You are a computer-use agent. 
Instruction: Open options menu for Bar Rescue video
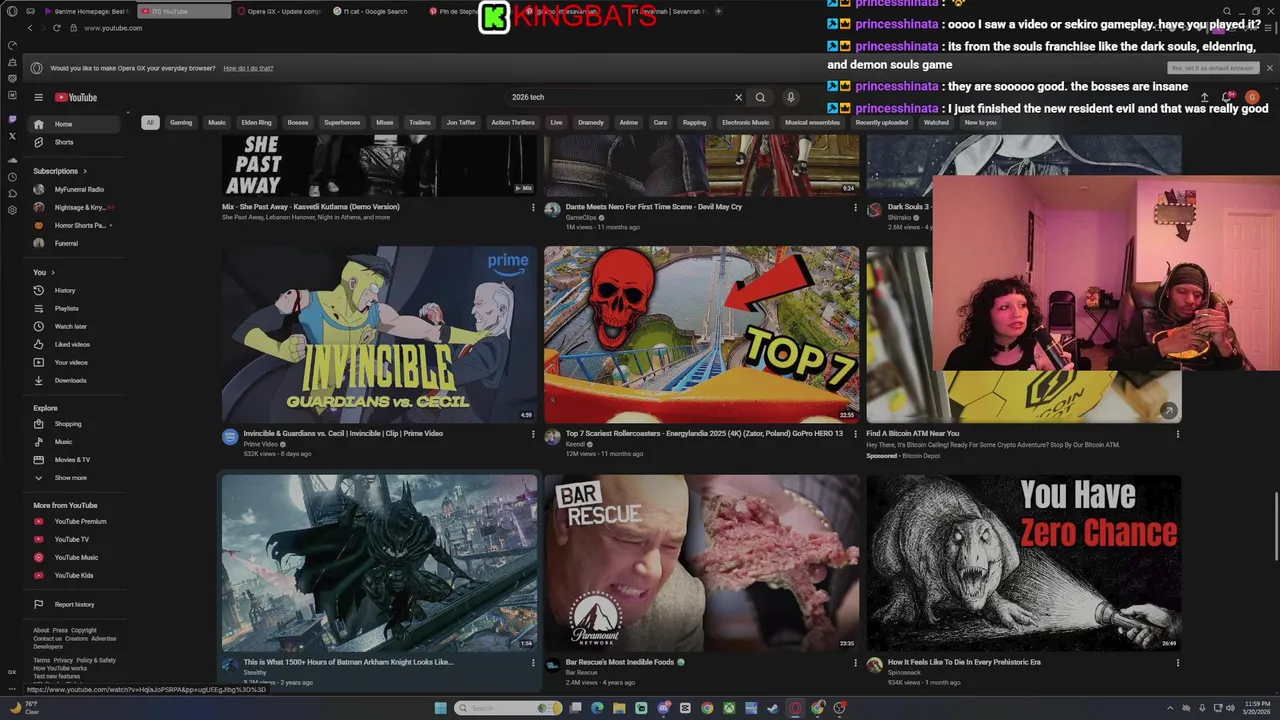(855, 662)
